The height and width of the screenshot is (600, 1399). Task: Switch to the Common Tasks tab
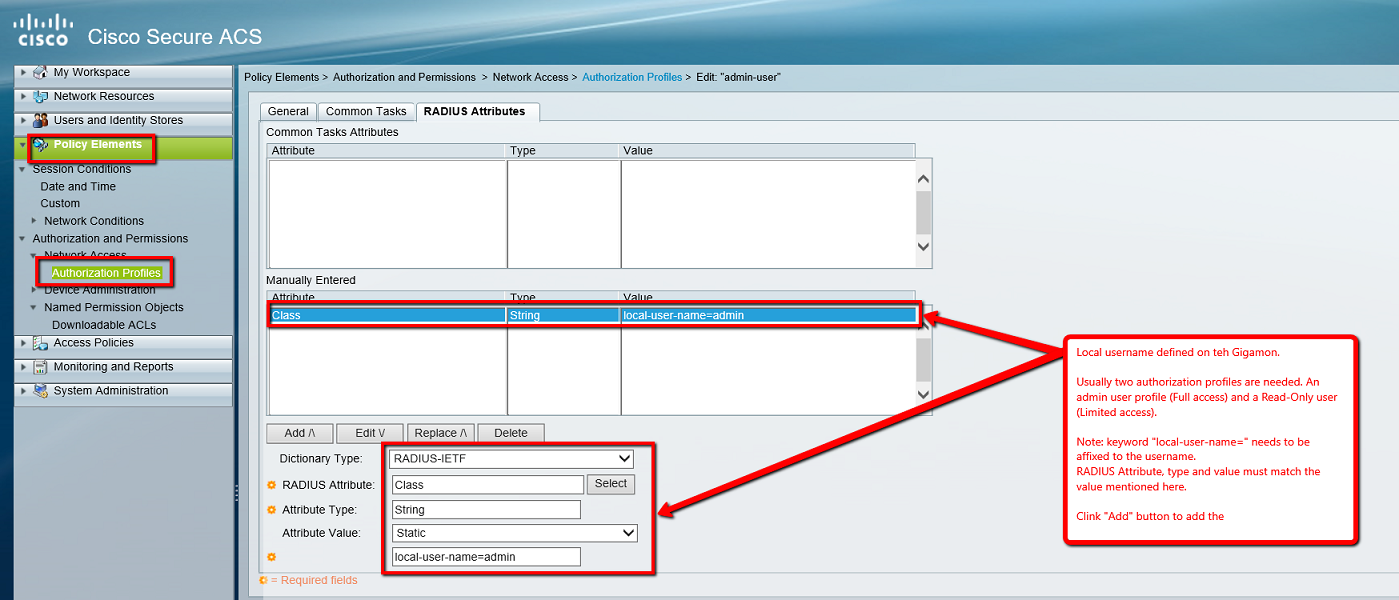366,111
